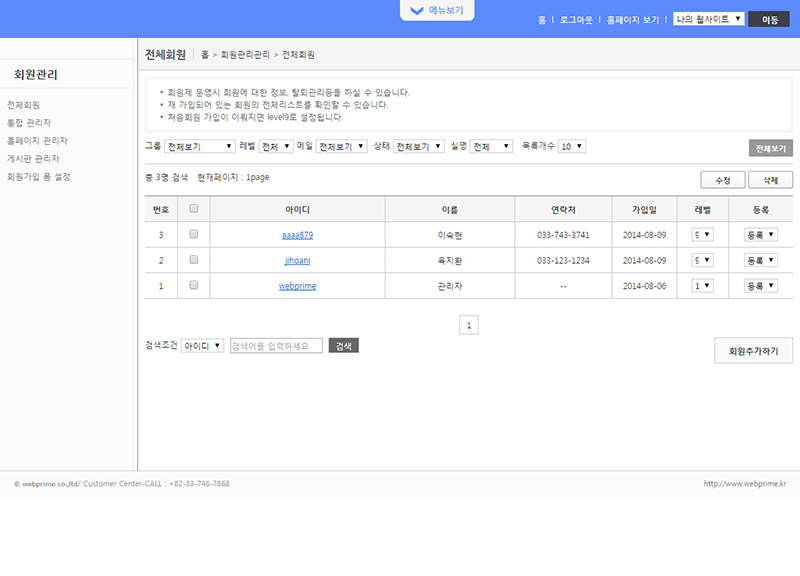Open 홈페이지 보기 link
The image size is (800, 576).
633,20
